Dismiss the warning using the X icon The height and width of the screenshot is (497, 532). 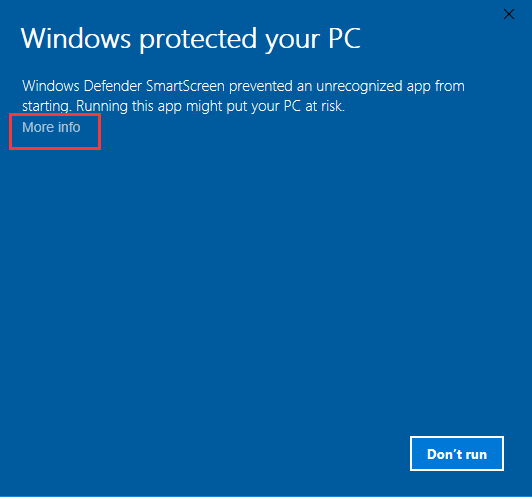tap(509, 14)
